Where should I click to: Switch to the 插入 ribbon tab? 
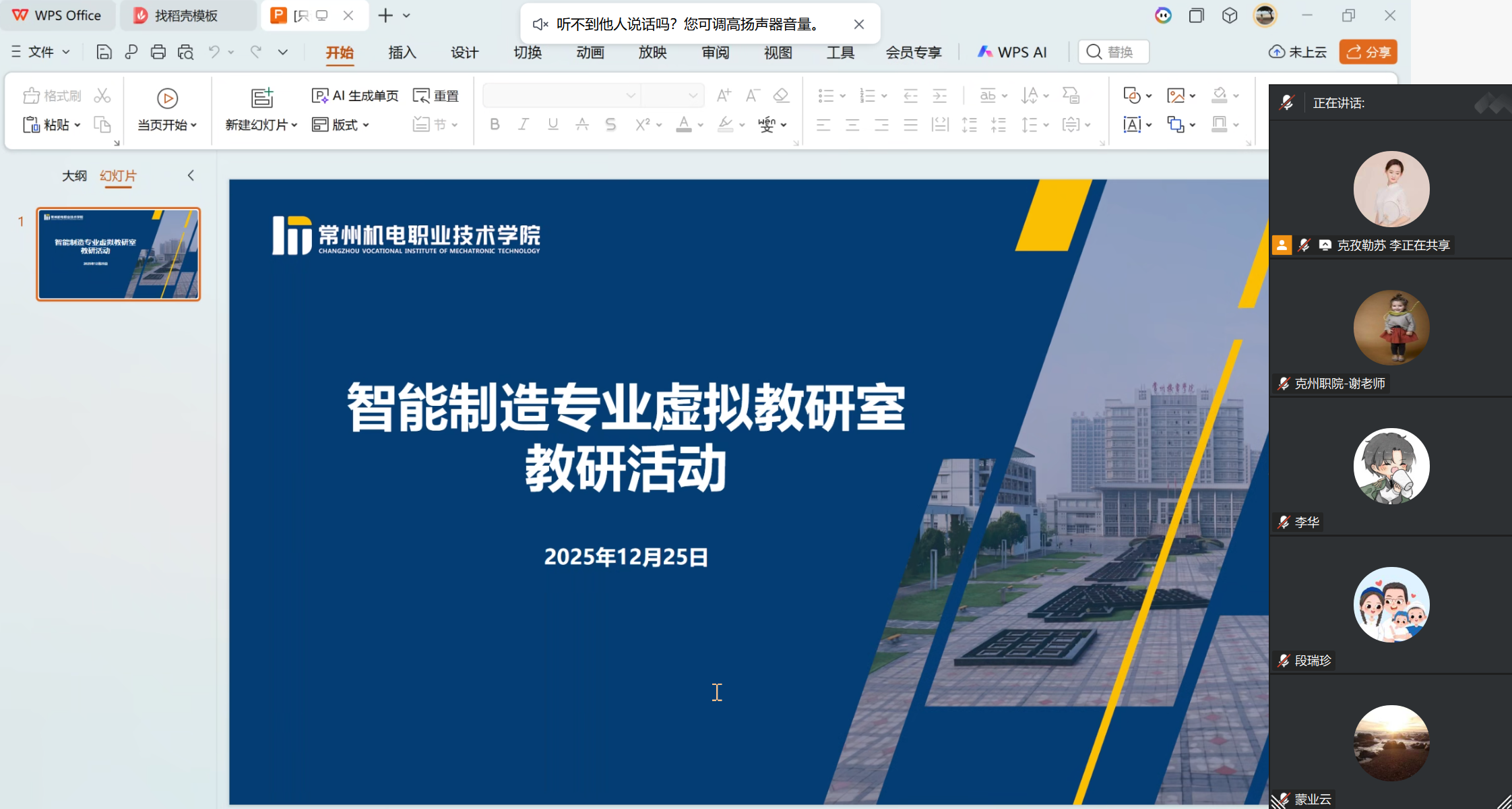[402, 52]
